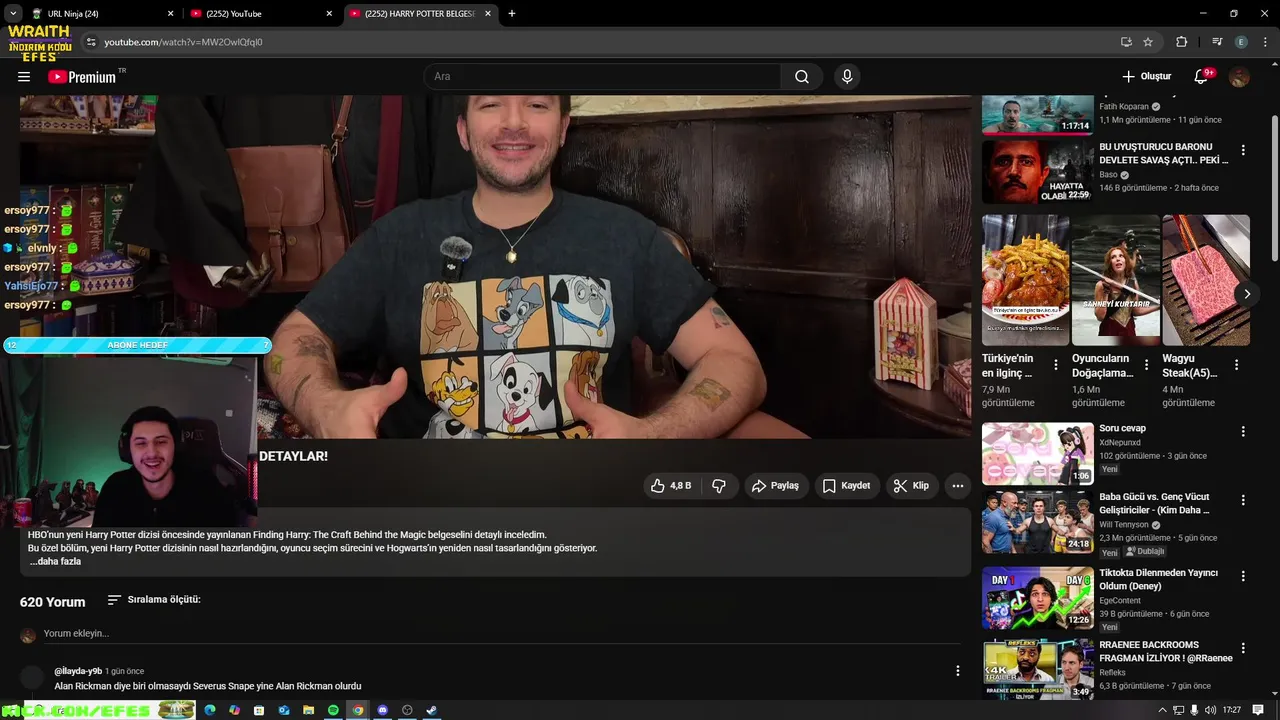1280x720 pixels.
Task: Click the Kaydet save button
Action: 846,486
